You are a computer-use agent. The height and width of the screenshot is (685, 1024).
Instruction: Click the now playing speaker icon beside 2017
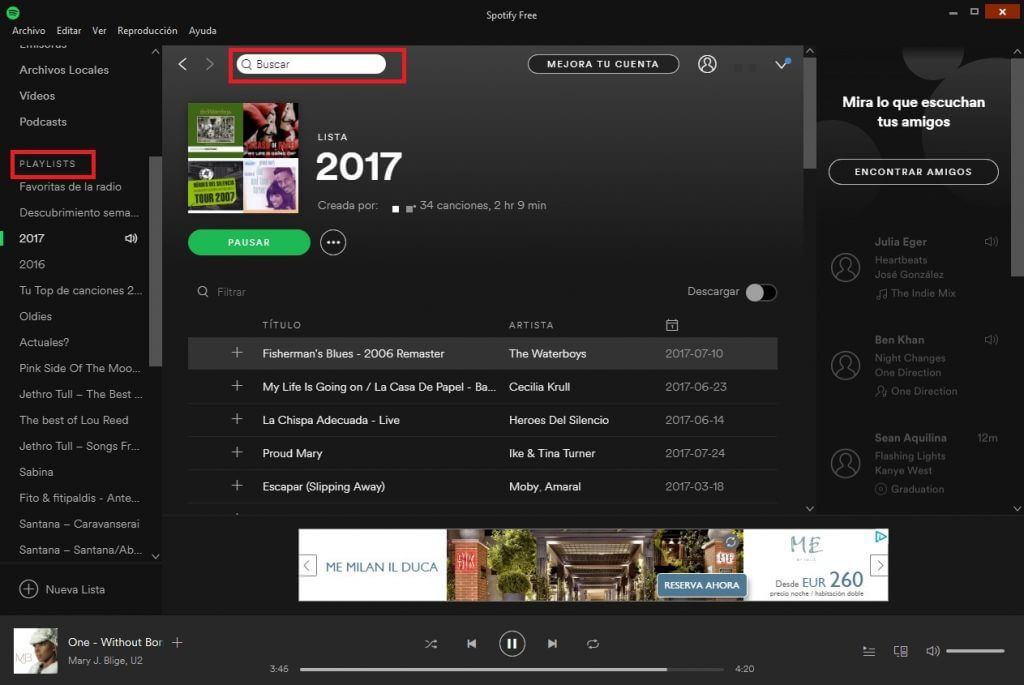click(131, 238)
